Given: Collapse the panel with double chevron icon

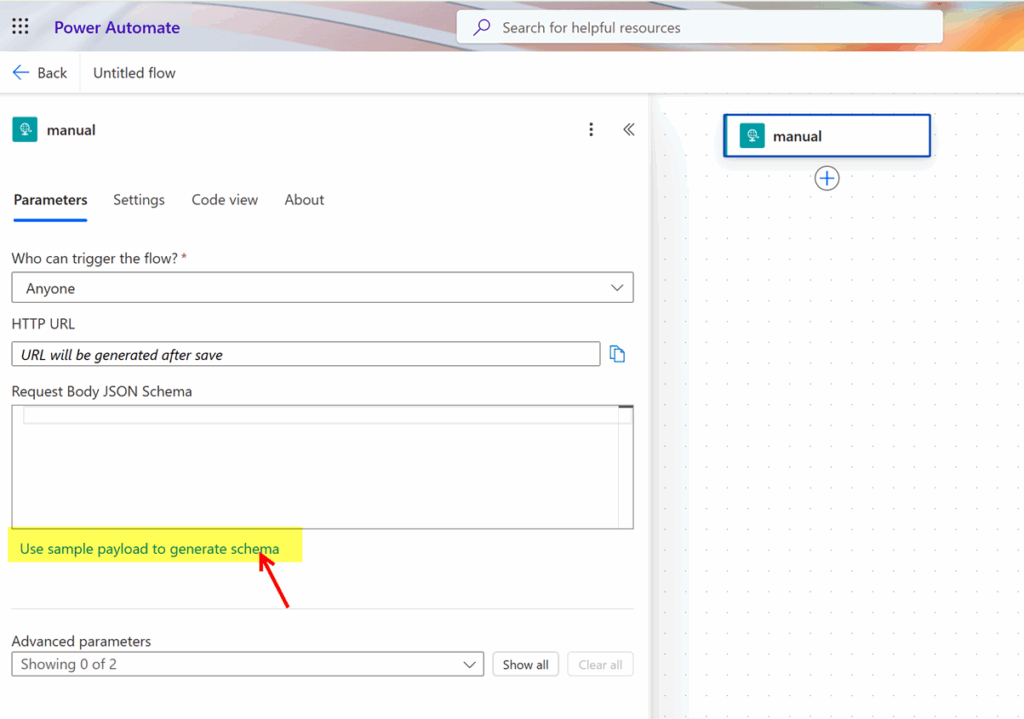Looking at the screenshot, I should (x=629, y=129).
